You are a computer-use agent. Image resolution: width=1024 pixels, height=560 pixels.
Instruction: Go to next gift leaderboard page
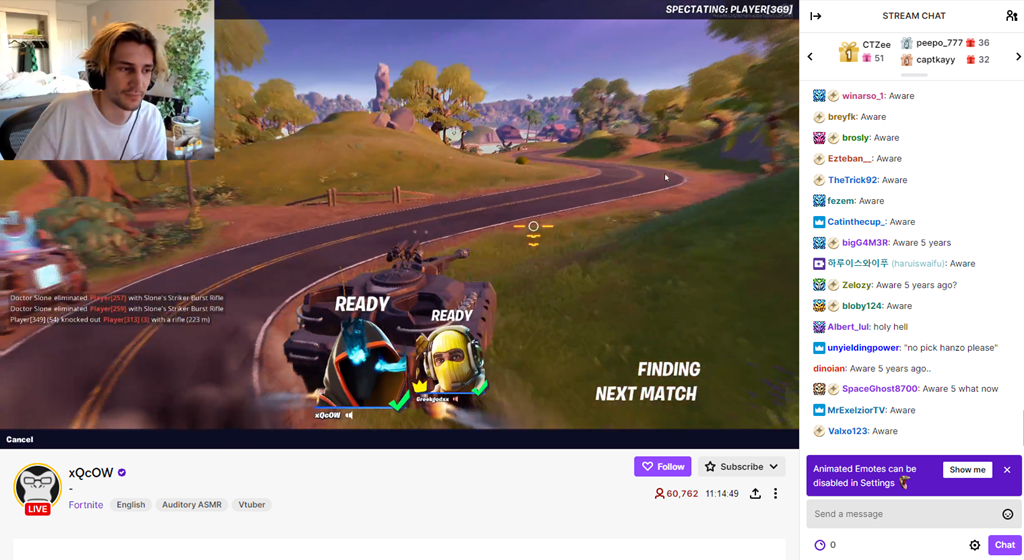click(1018, 57)
